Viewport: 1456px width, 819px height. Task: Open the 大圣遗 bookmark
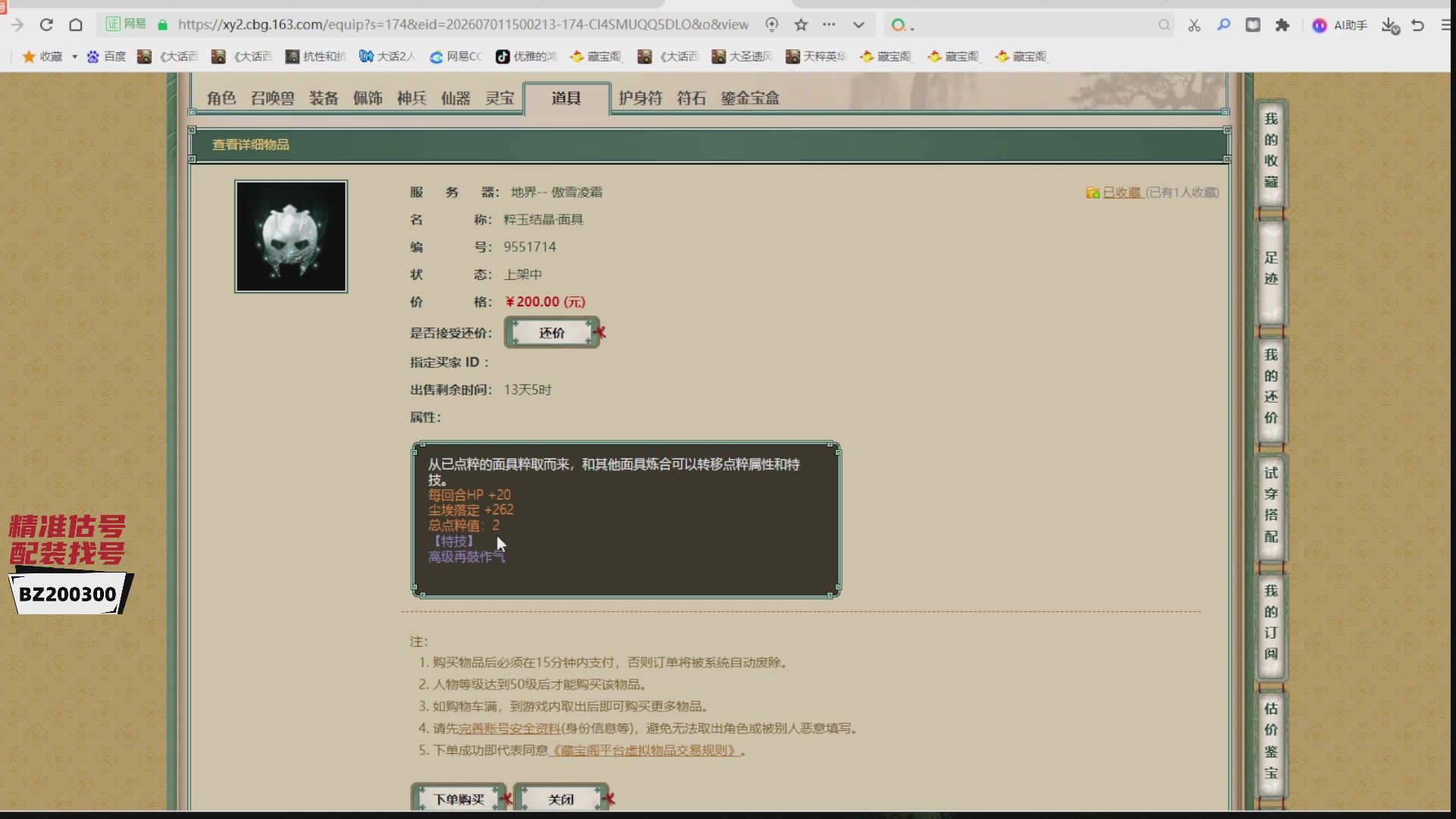(742, 56)
